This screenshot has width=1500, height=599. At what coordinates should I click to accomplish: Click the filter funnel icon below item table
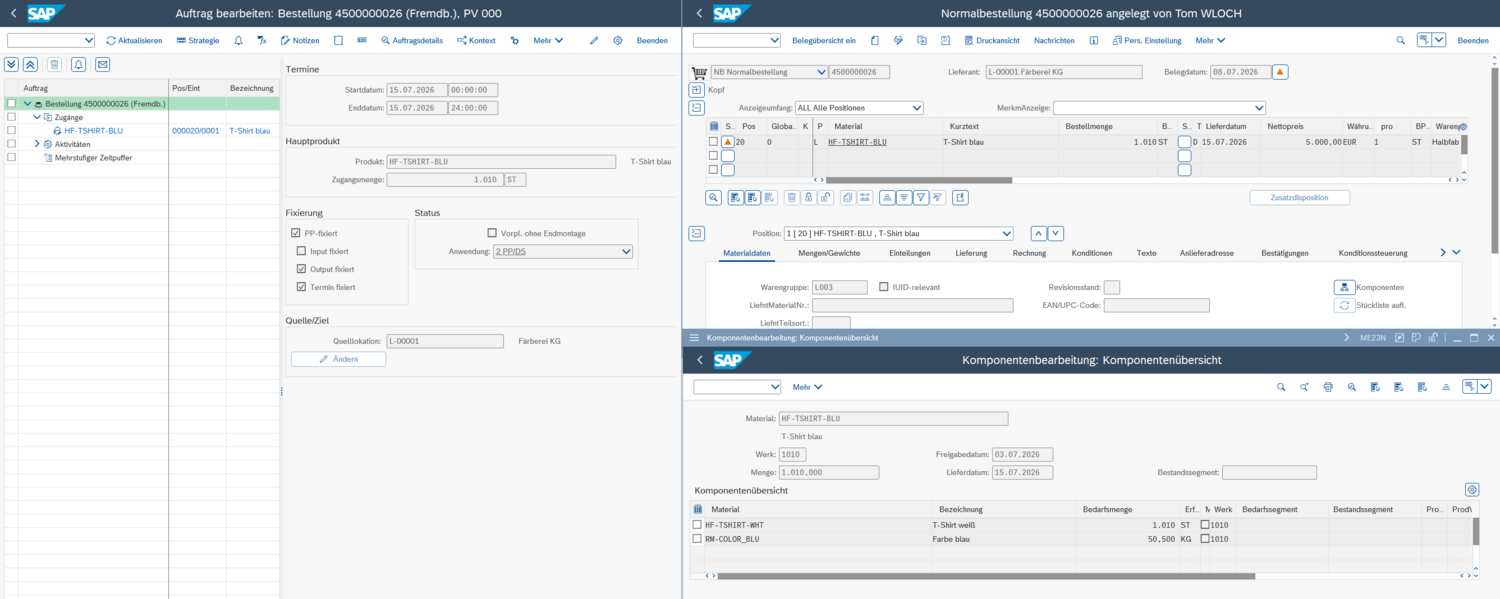(x=921, y=198)
